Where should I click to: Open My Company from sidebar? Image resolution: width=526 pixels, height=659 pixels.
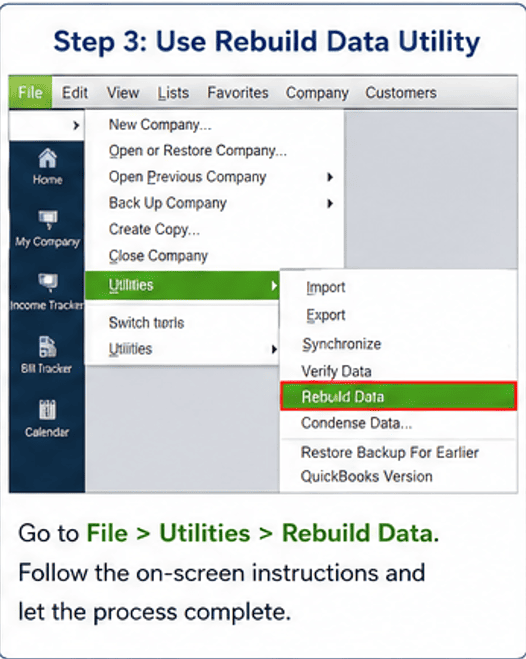tap(47, 229)
